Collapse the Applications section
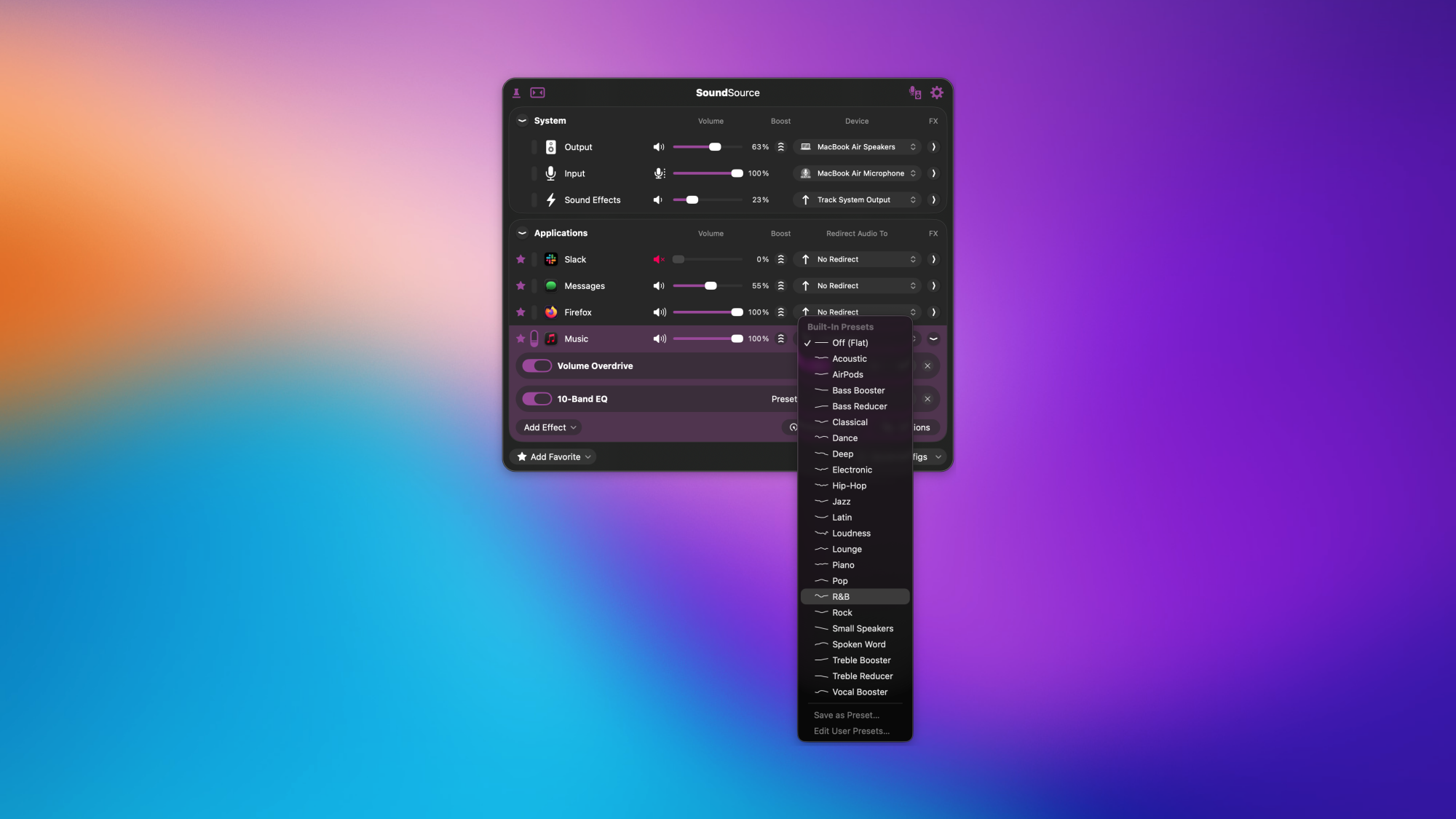The width and height of the screenshot is (1456, 819). pyautogui.click(x=522, y=233)
